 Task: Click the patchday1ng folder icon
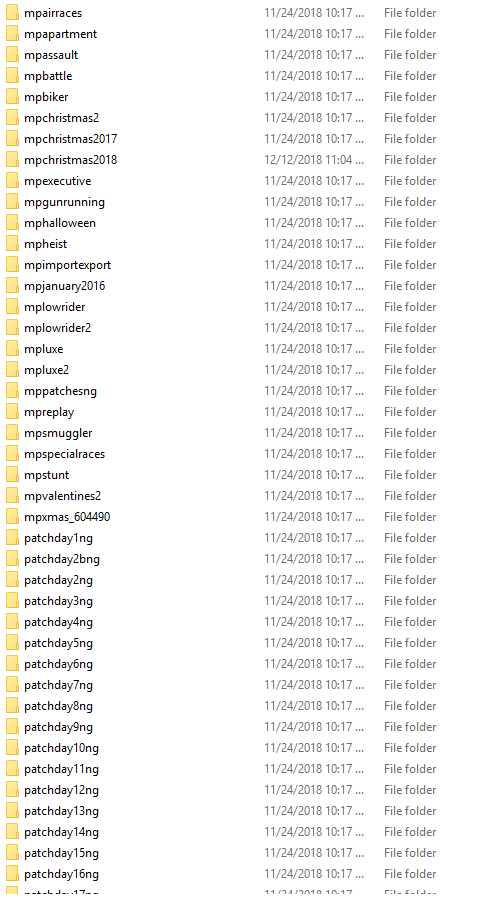coord(12,538)
